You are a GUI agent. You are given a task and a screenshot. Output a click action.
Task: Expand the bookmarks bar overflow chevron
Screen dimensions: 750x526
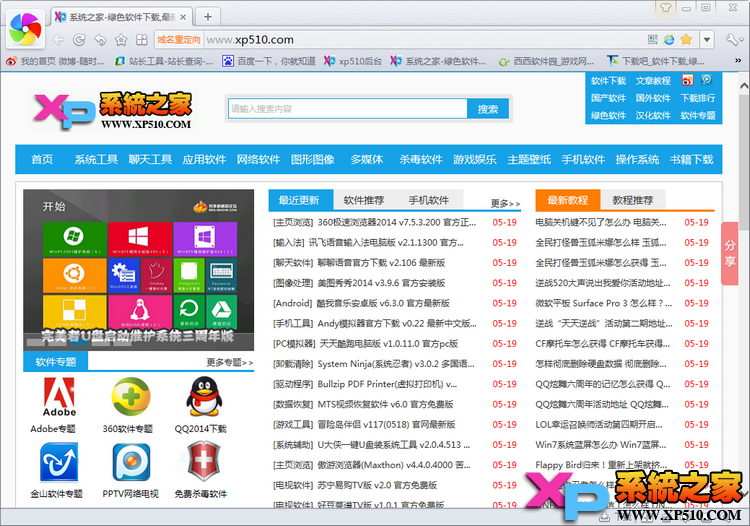pyautogui.click(x=738, y=61)
